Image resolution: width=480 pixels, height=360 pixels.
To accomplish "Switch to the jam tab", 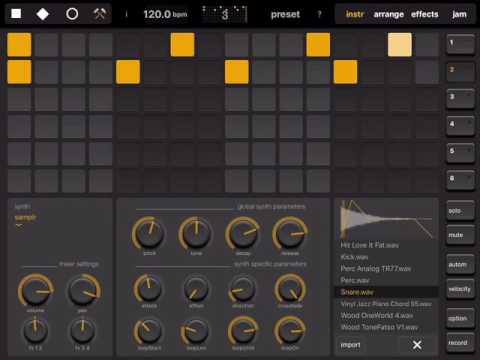I will tap(459, 14).
